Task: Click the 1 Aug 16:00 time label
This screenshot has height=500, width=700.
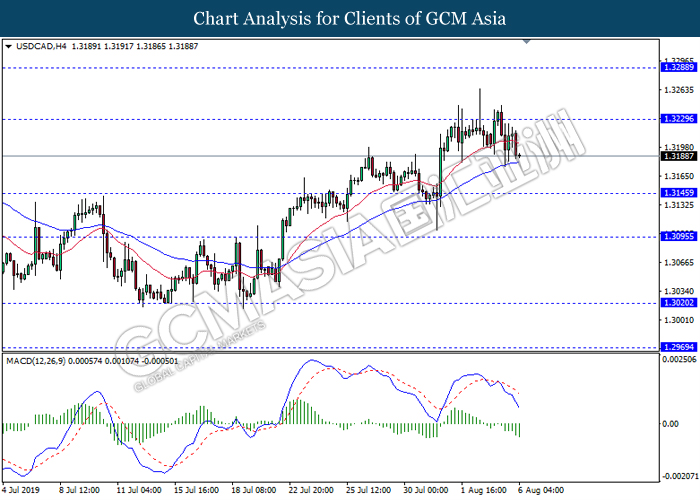Action: pyautogui.click(x=484, y=490)
